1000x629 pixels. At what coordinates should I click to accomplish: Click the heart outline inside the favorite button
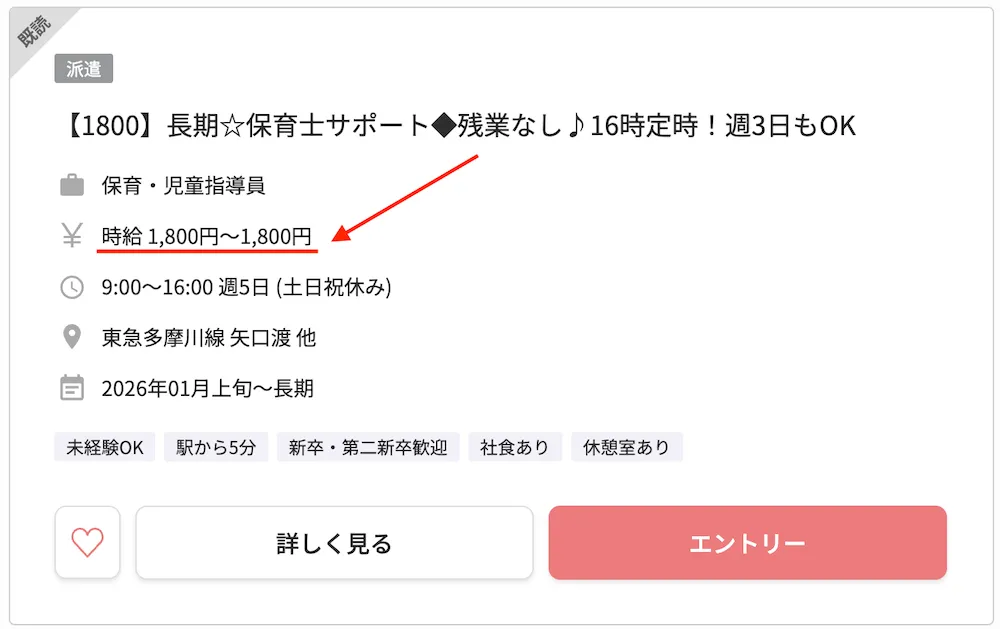[x=87, y=542]
